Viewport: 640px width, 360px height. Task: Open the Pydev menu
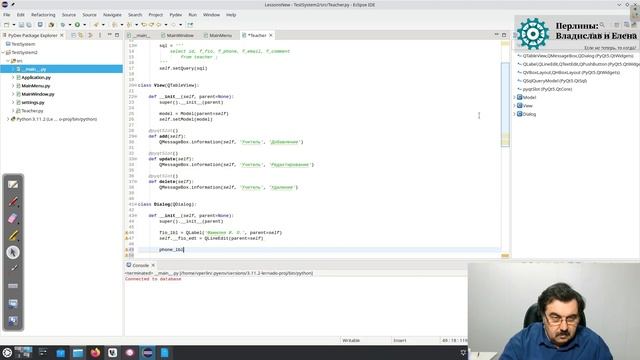[x=176, y=15]
